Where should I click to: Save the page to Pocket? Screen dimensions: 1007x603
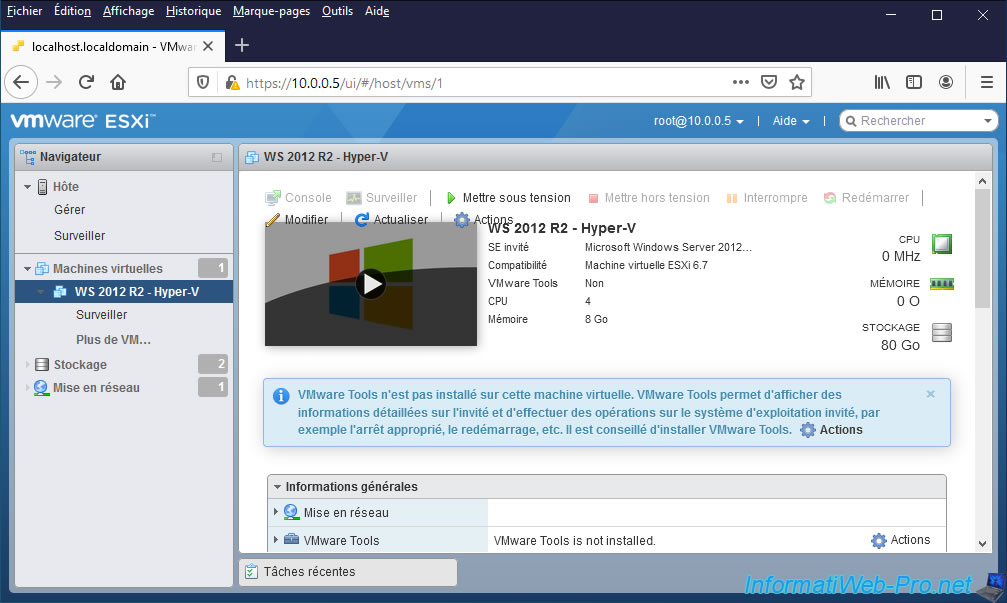(x=769, y=82)
